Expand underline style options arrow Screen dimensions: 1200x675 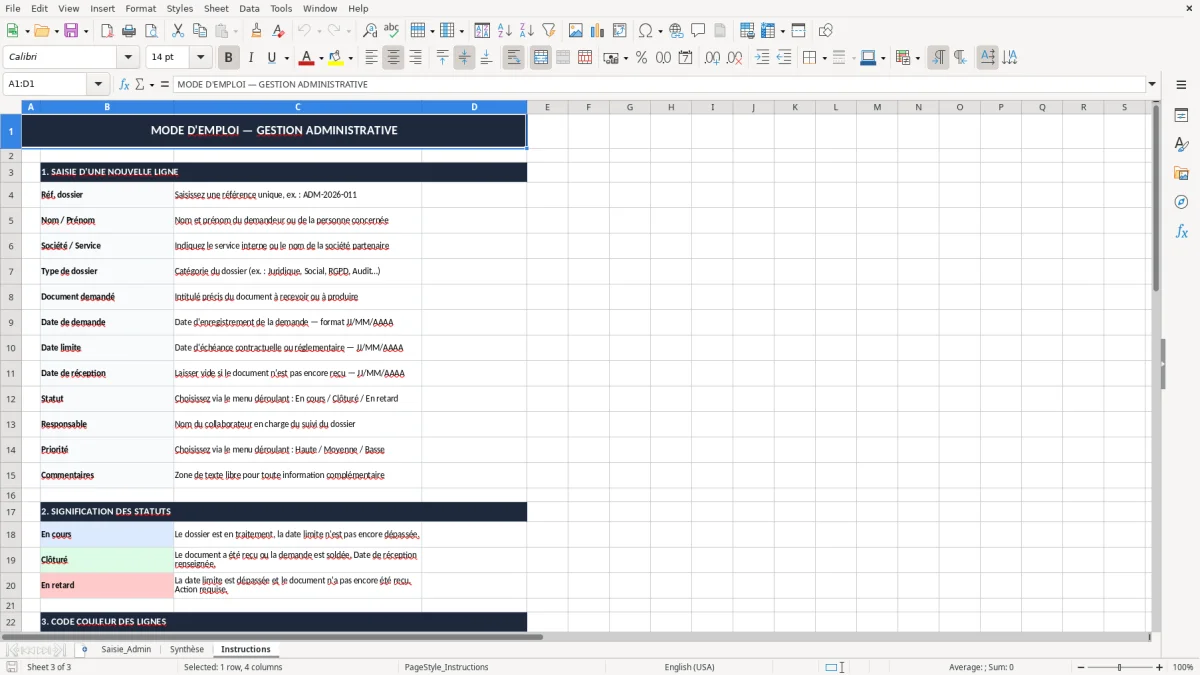[286, 58]
